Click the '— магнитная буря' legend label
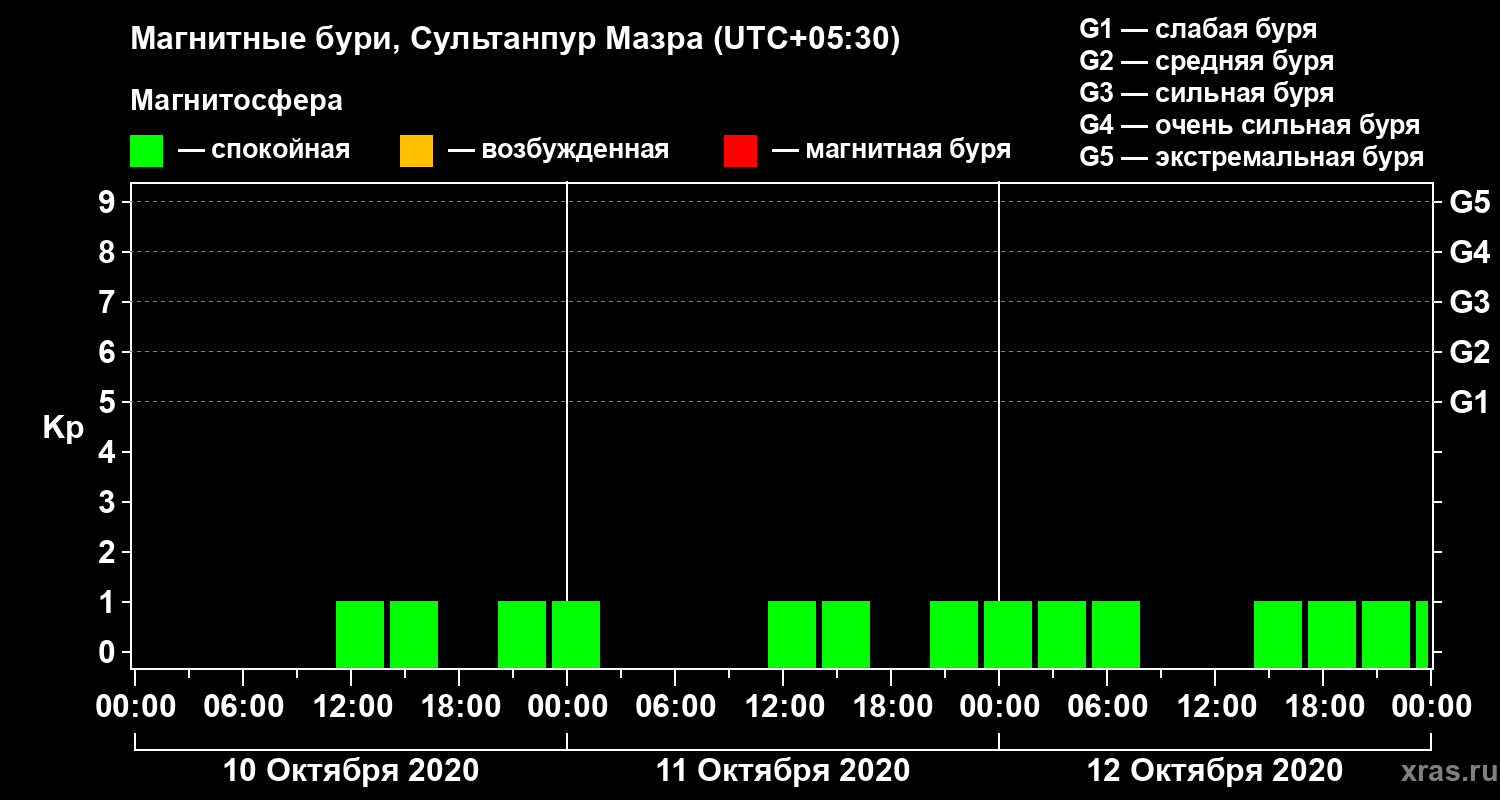This screenshot has height=800, width=1500. [892, 150]
